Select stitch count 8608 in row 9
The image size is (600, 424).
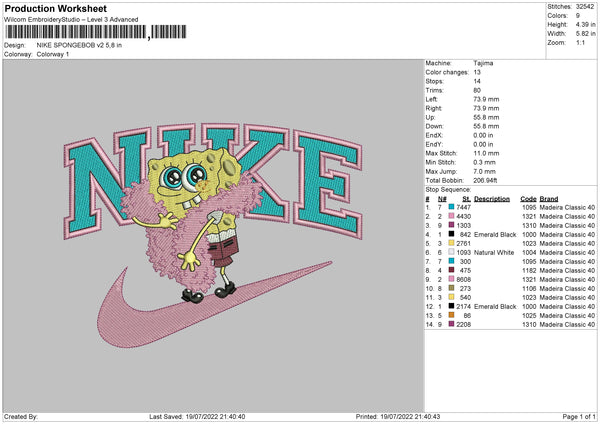click(463, 279)
